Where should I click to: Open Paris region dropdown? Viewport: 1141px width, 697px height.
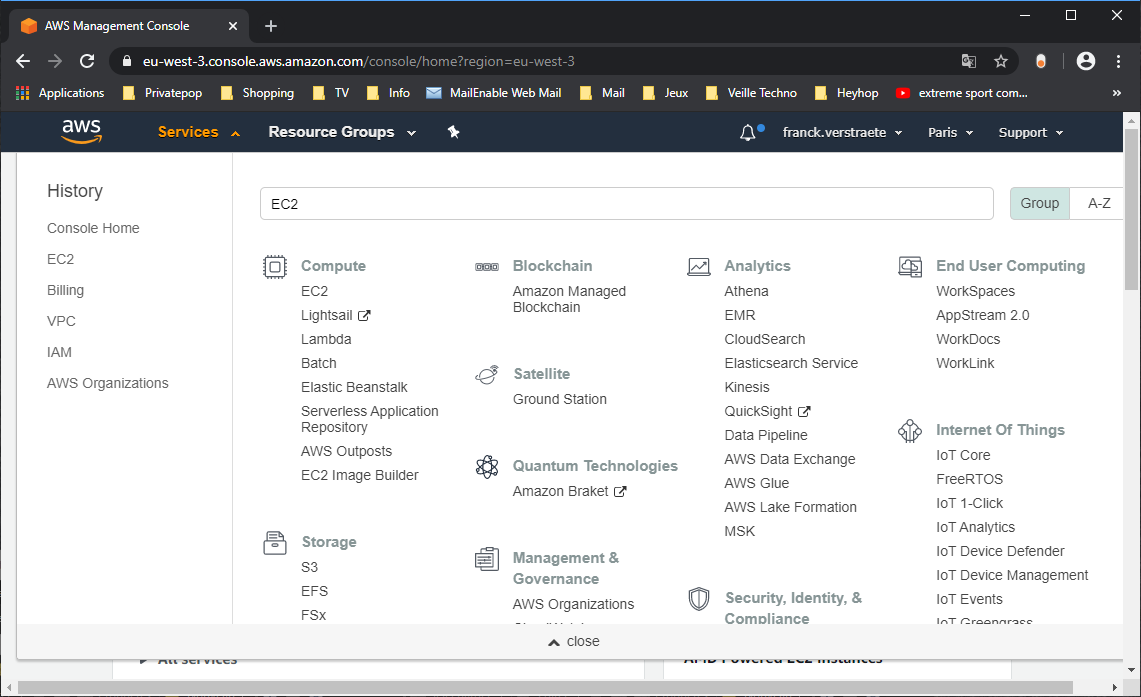tap(950, 132)
